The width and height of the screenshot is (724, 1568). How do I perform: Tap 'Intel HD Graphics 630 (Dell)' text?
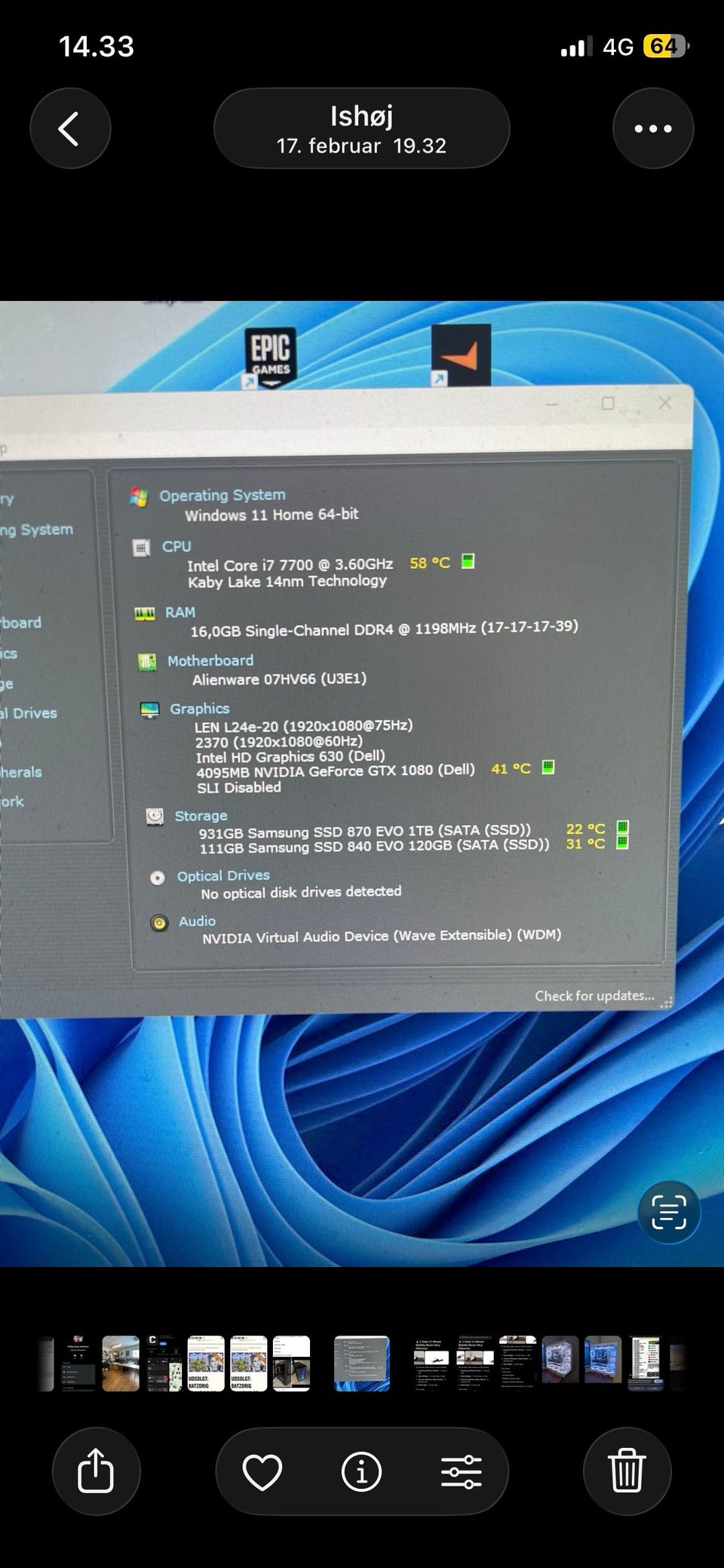290,757
